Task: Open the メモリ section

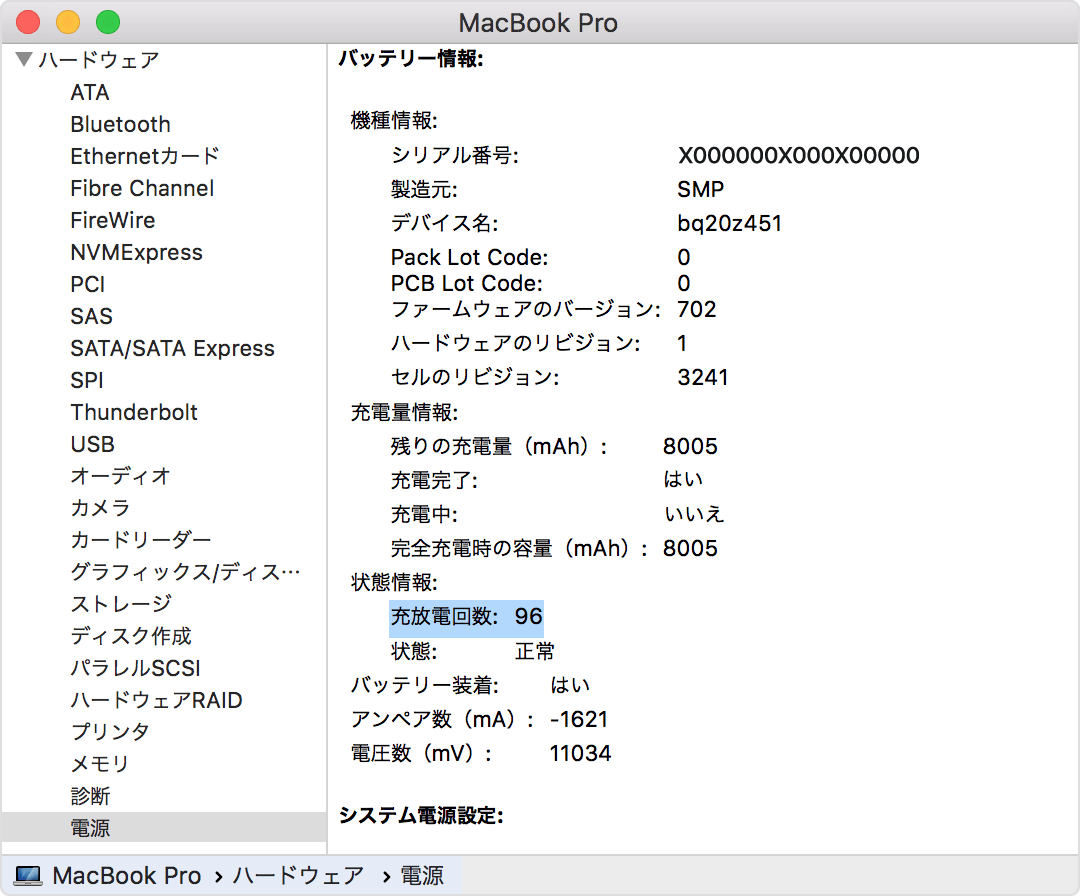Action: coord(100,764)
